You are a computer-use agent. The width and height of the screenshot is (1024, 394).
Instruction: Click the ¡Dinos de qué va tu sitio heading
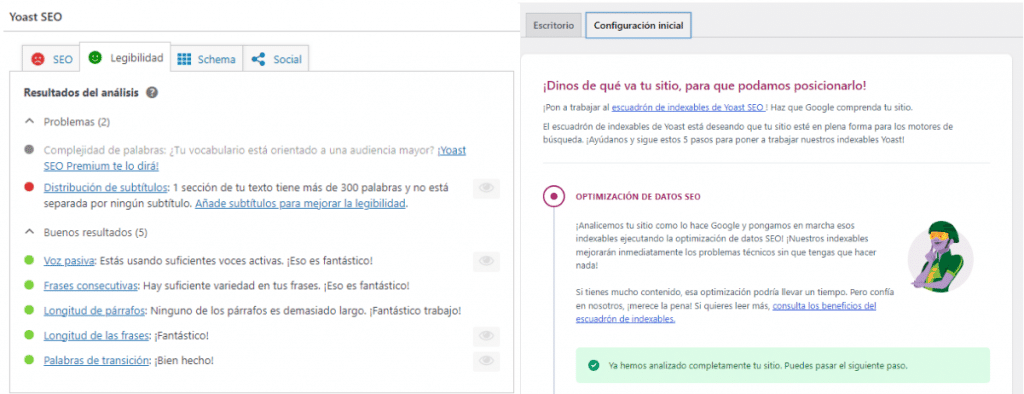[705, 86]
